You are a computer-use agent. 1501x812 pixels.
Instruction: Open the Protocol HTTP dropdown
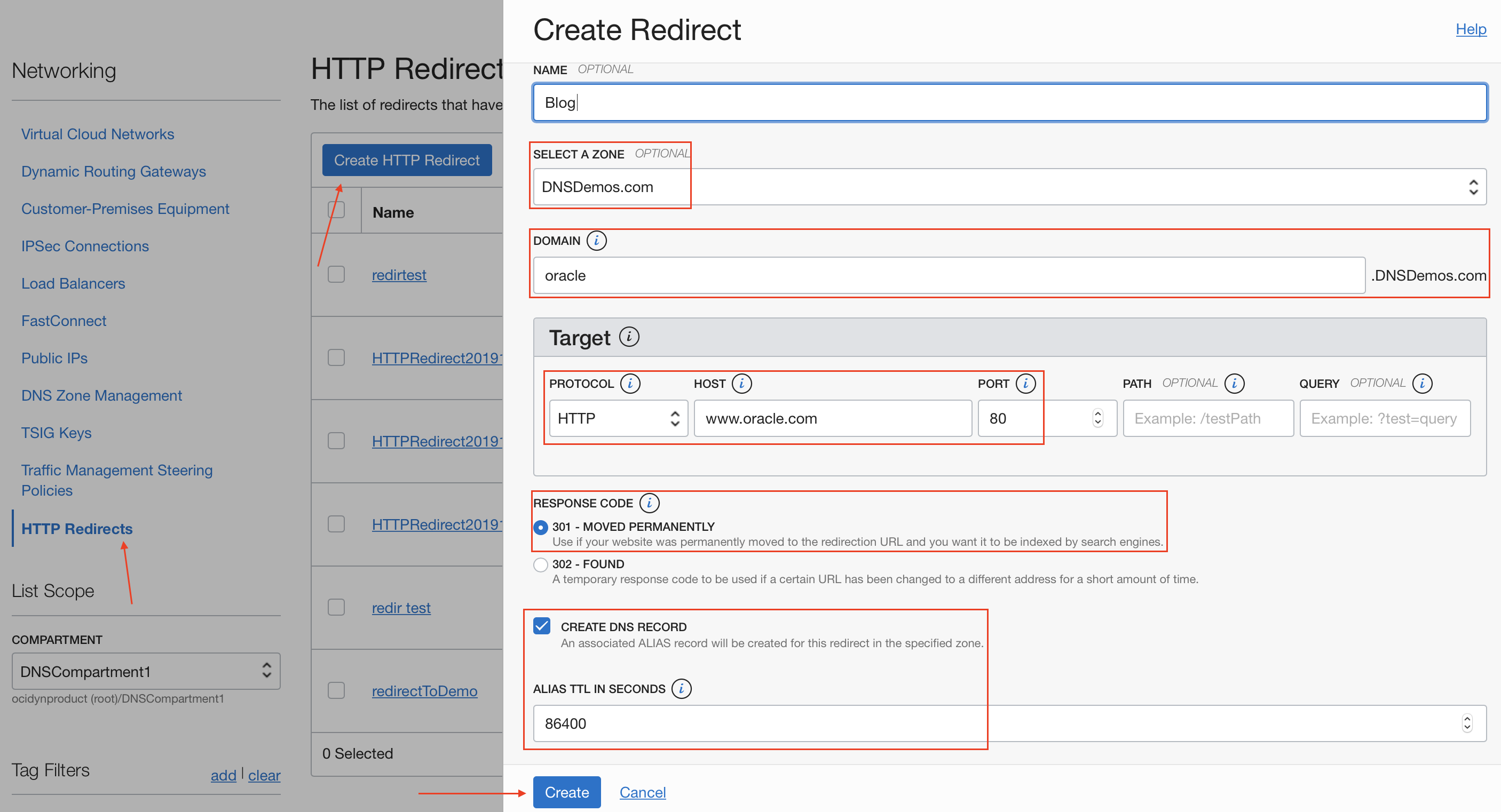coord(618,418)
